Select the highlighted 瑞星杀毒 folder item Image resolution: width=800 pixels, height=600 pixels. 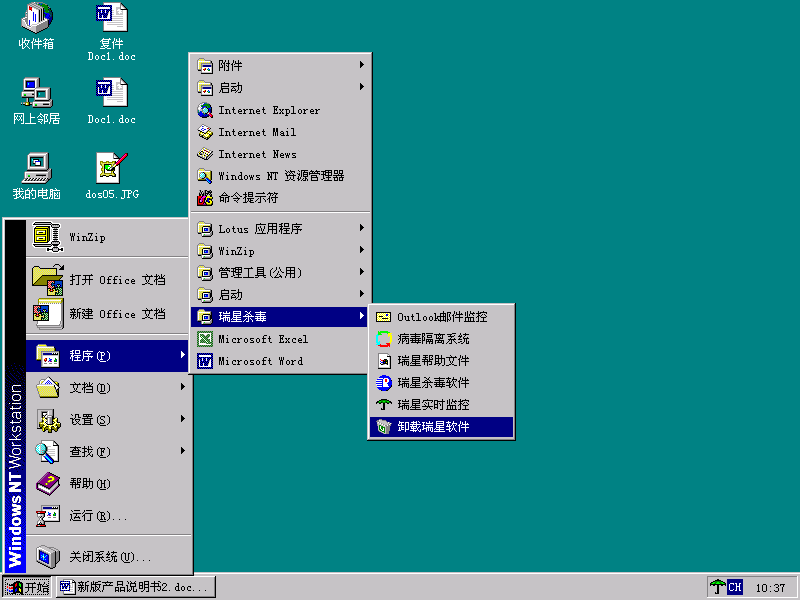pyautogui.click(x=280, y=317)
